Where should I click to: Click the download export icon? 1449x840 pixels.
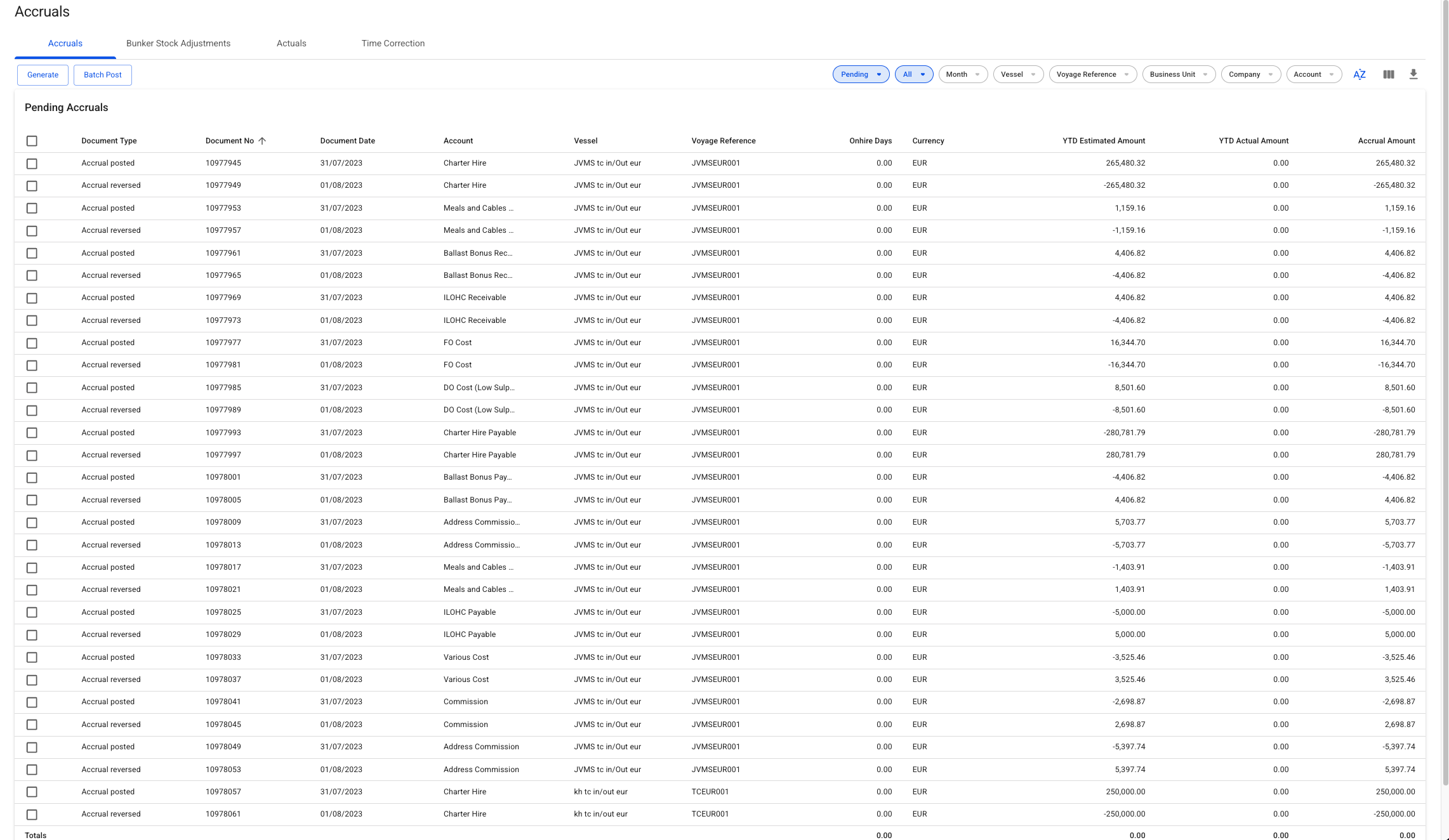click(x=1413, y=74)
